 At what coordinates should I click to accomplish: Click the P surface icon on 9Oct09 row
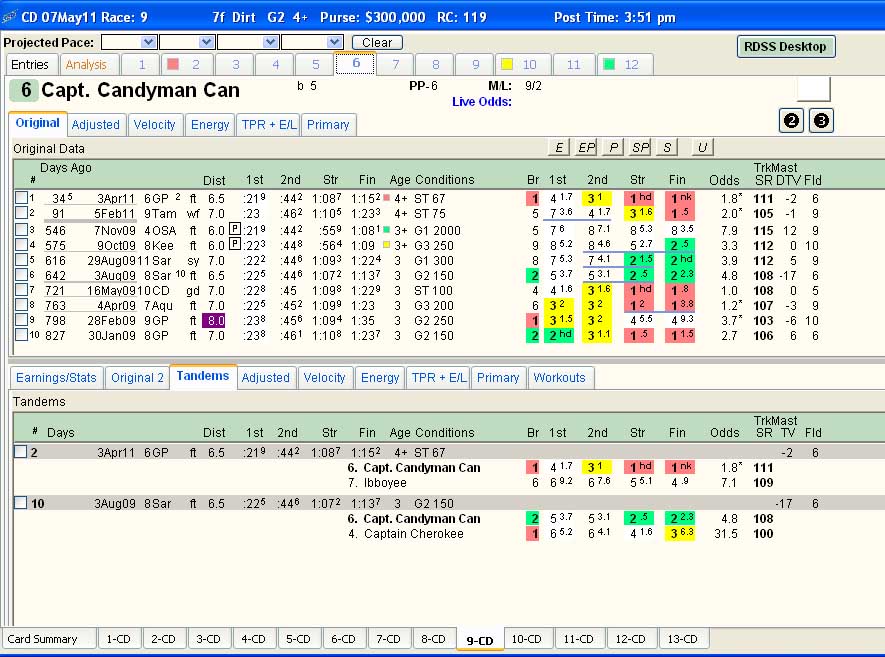tap(235, 244)
